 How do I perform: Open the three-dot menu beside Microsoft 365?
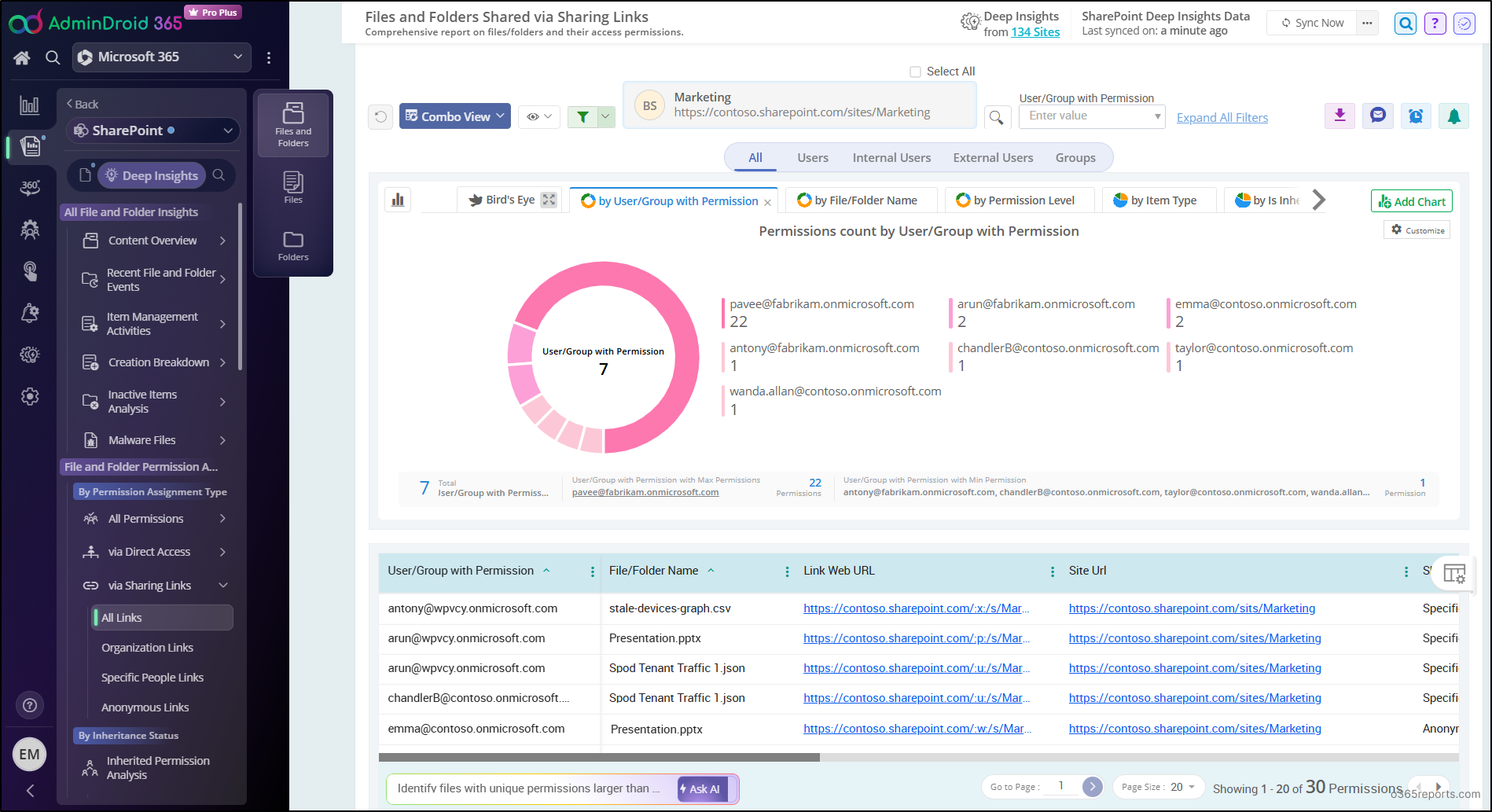pyautogui.click(x=269, y=57)
